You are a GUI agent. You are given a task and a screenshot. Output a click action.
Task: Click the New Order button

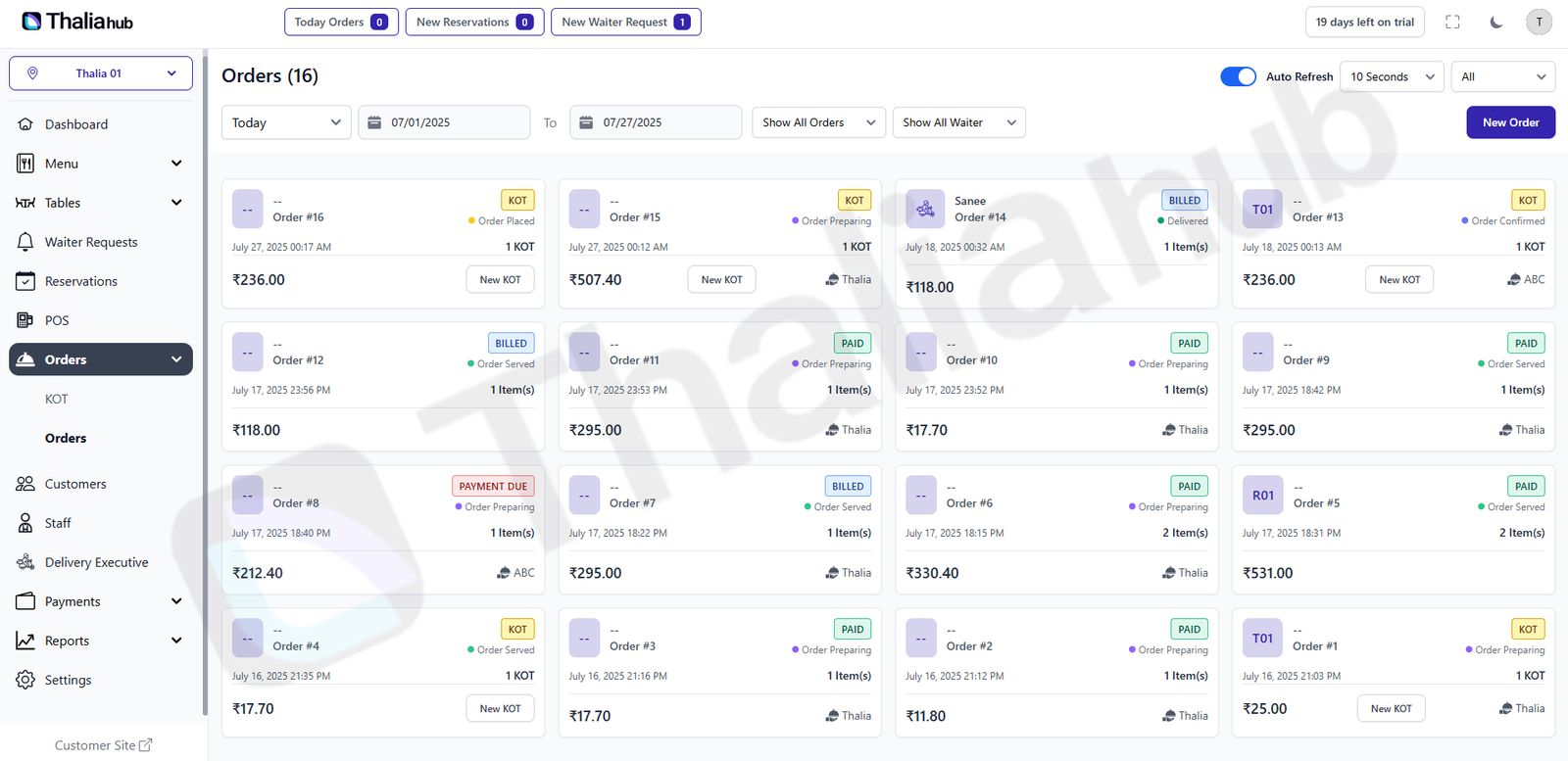coord(1509,122)
